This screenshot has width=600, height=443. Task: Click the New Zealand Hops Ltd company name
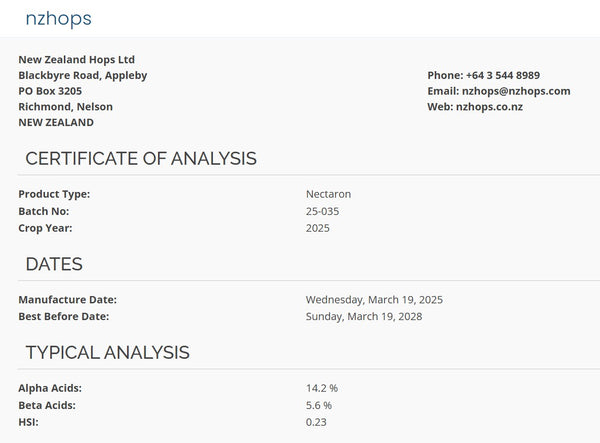77,60
